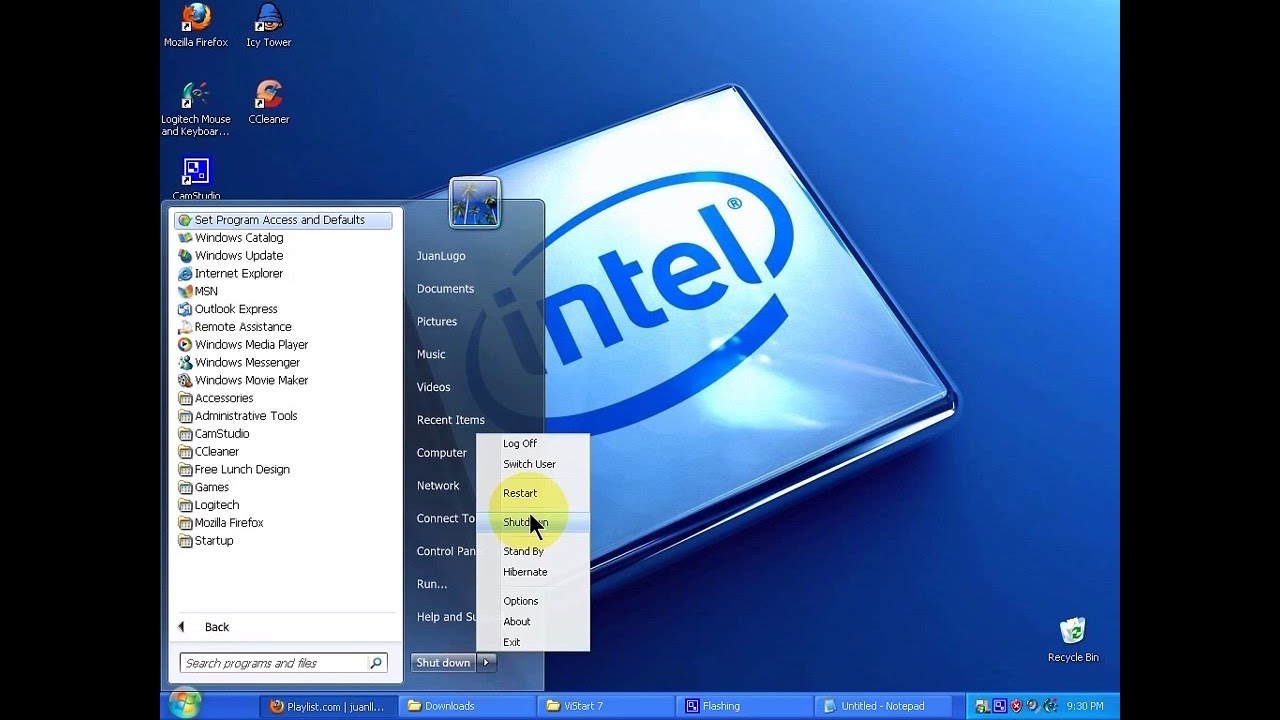
Task: Click the red security shield tray icon
Action: 1016,706
